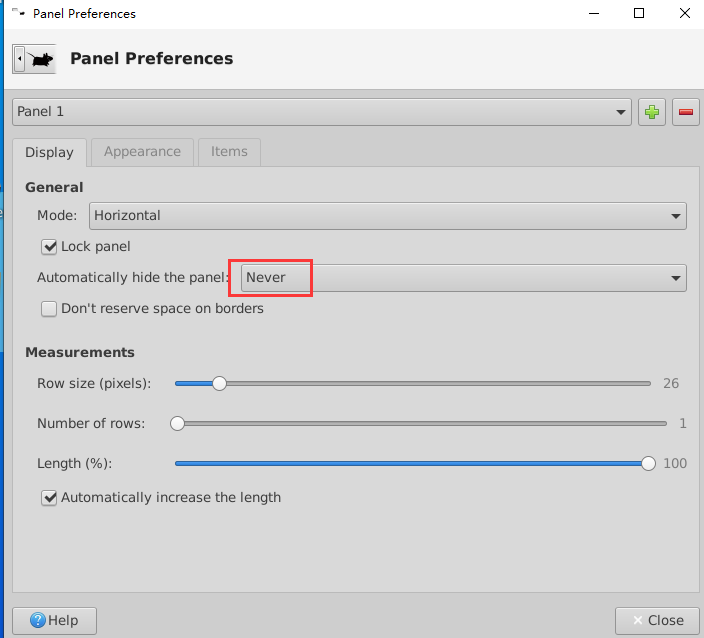Click the blue Help question mark icon

[38, 620]
